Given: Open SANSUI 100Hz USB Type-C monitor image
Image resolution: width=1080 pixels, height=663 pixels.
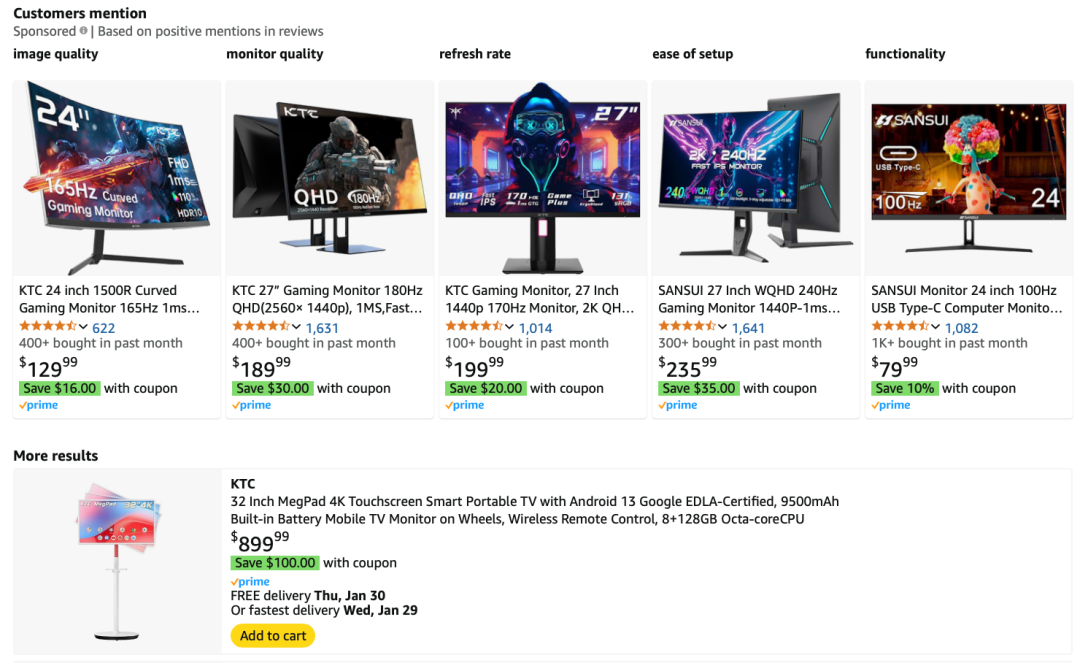Looking at the screenshot, I should (968, 178).
